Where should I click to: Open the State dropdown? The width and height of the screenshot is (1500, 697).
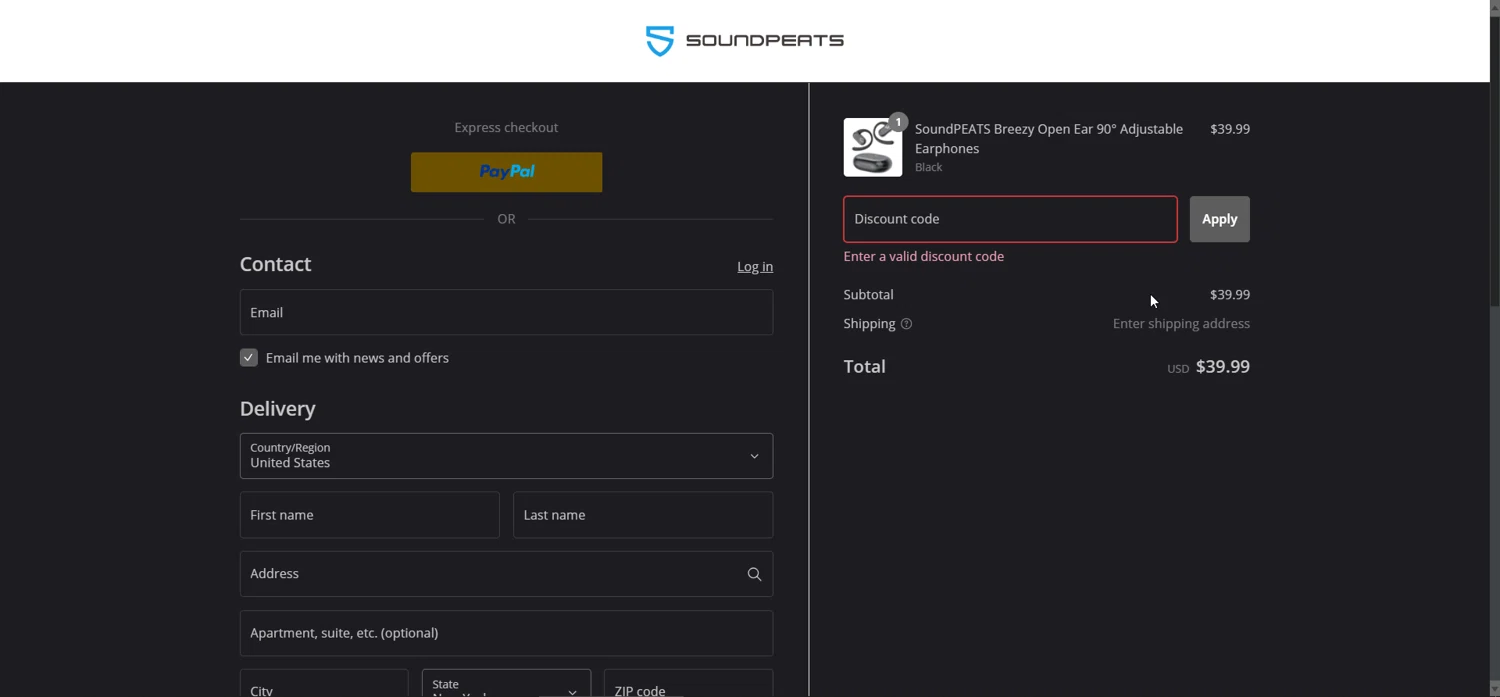tap(506, 684)
